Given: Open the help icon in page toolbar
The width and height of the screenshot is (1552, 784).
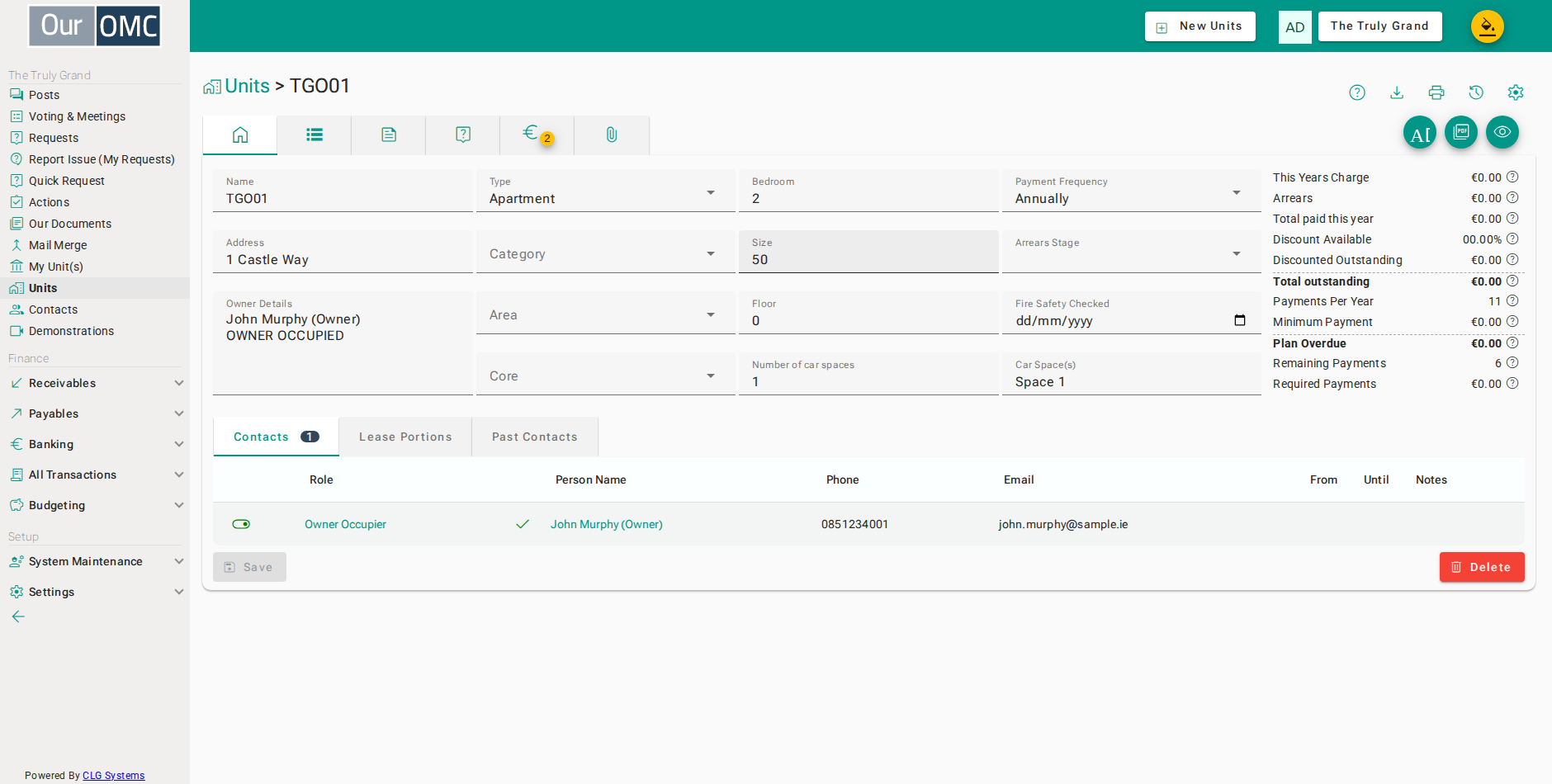Looking at the screenshot, I should click(x=1357, y=92).
